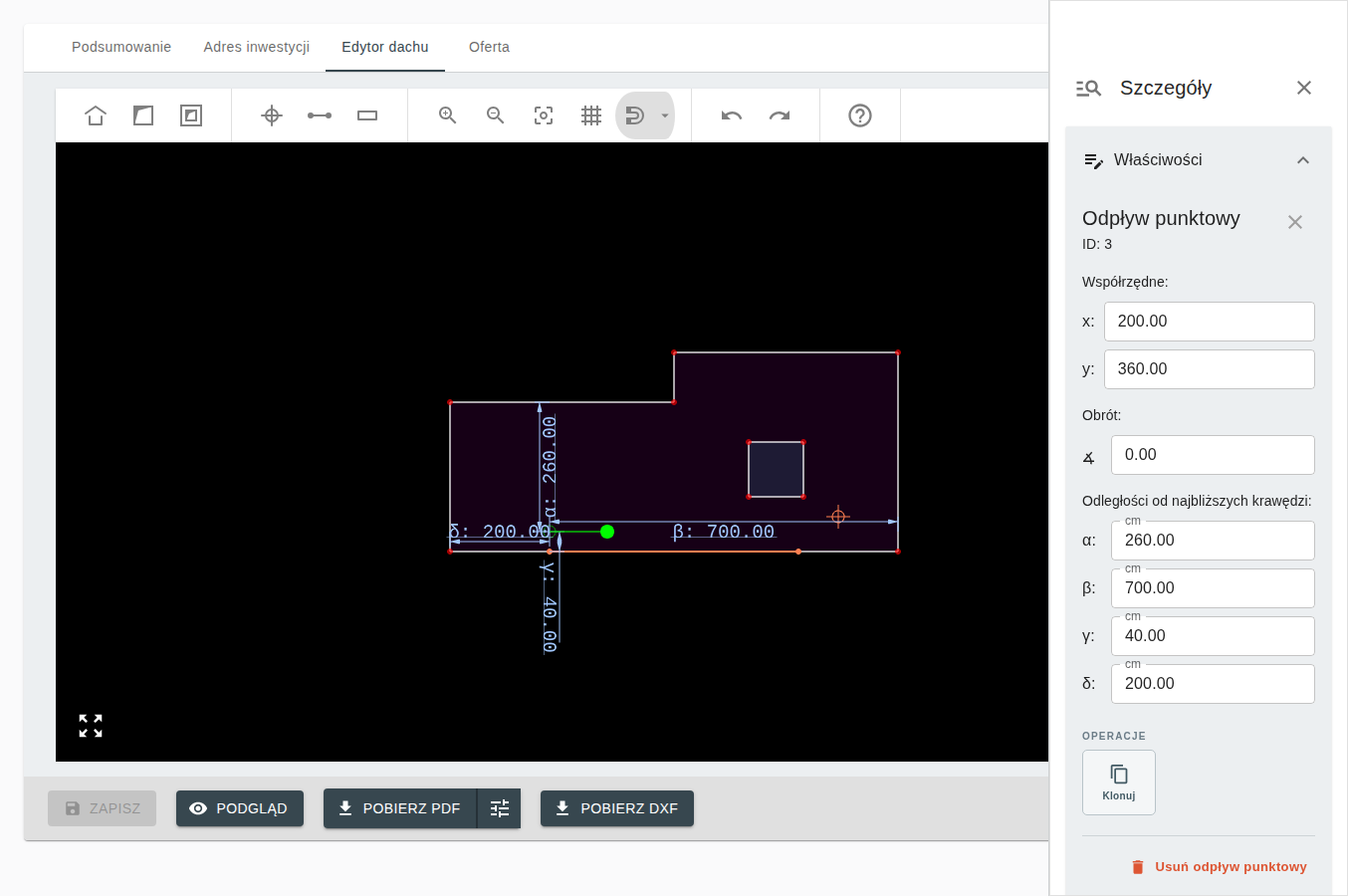Select the square obstacle on the roof
1348x896 pixels.
point(776,469)
